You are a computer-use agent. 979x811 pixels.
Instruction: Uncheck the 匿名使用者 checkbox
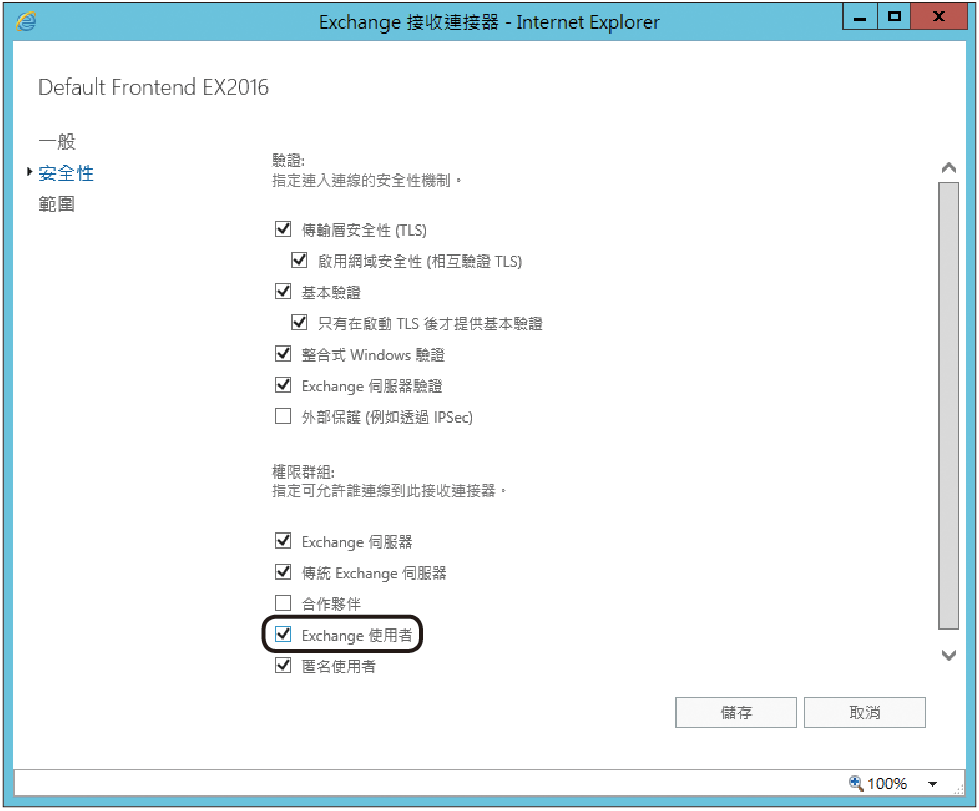tap(283, 666)
